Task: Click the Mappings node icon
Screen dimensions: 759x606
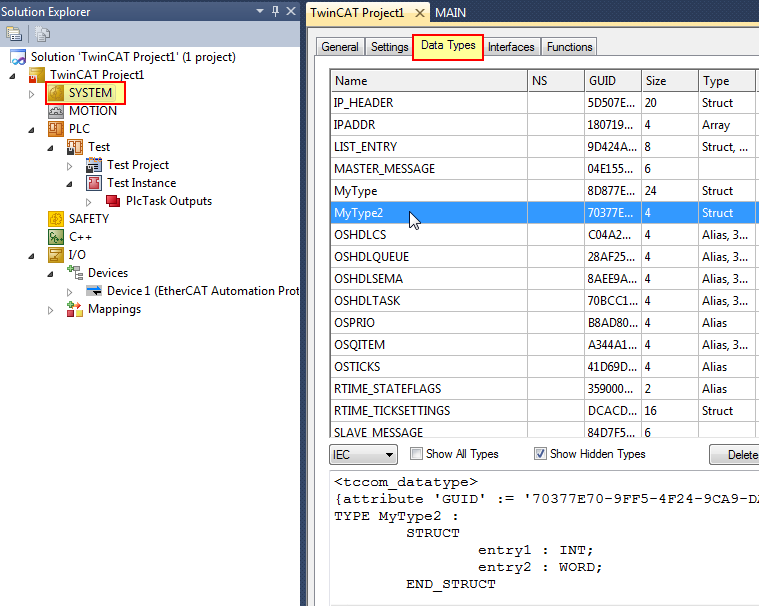Action: (x=75, y=309)
